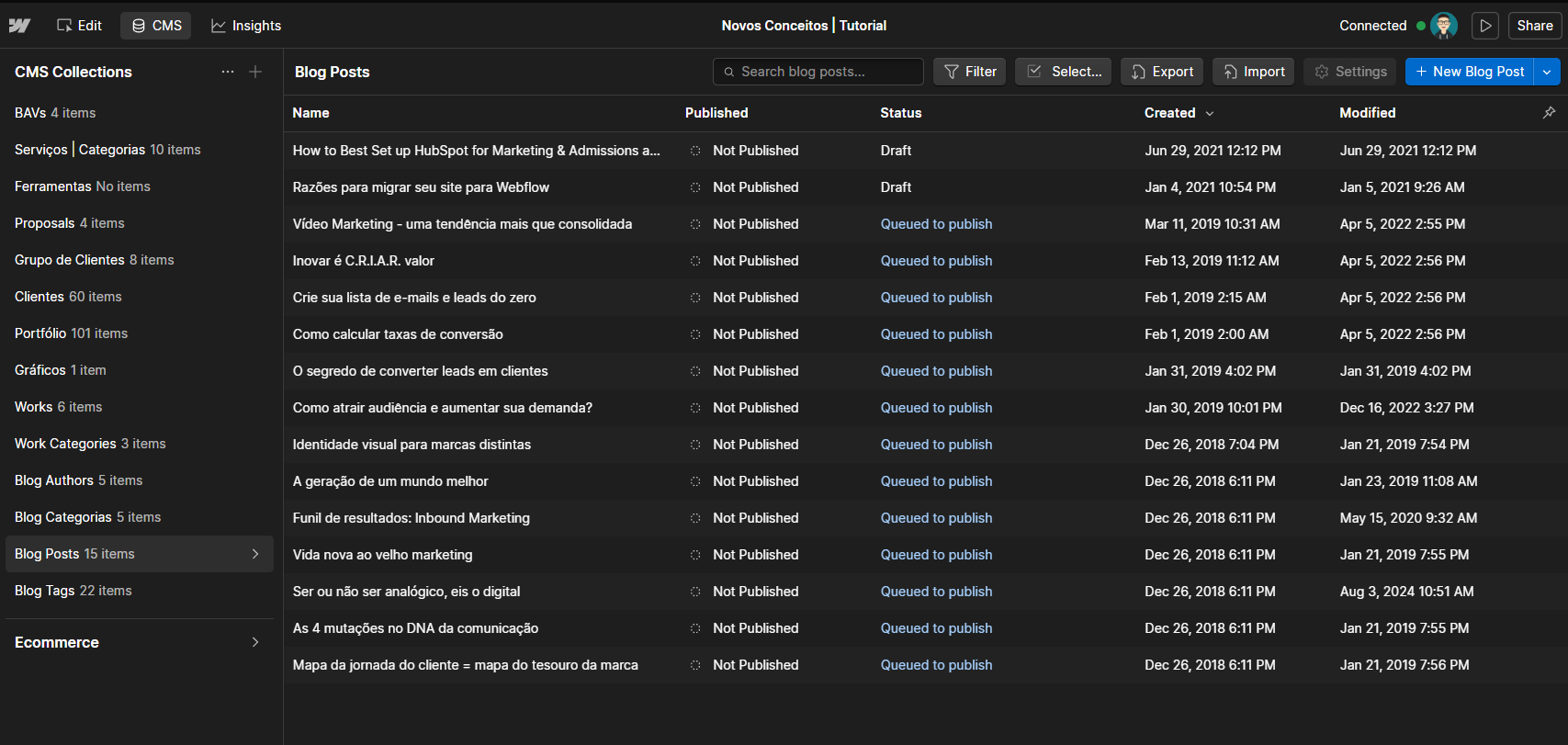Click the Webflow logo icon
Viewport: 1568px width, 745px height.
[x=19, y=26]
